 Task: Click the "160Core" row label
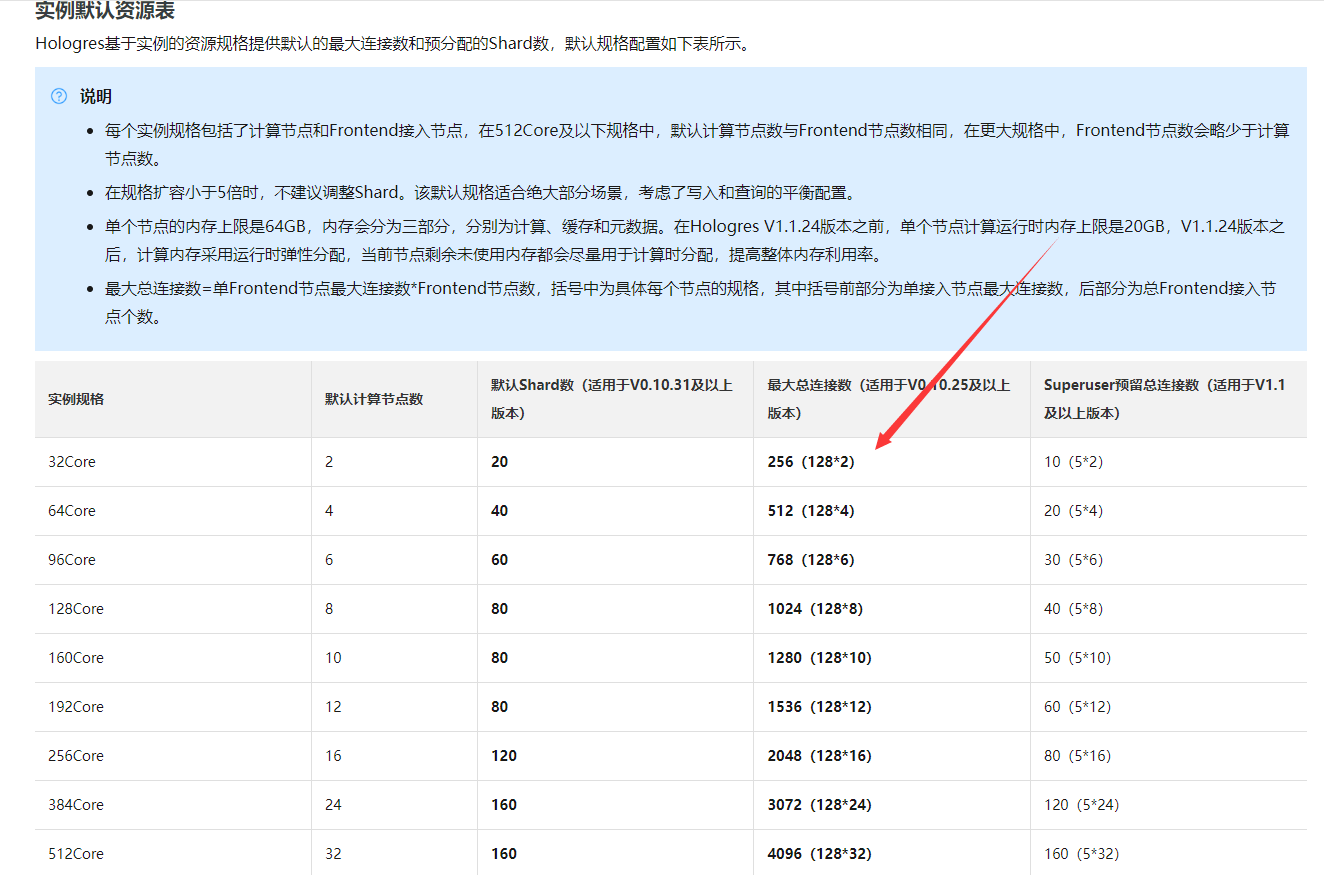click(76, 658)
